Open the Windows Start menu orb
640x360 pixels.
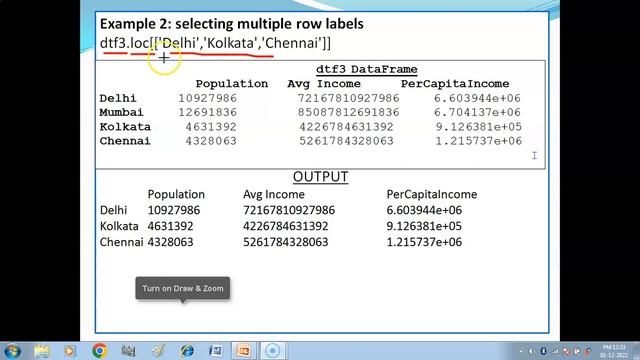click(x=11, y=351)
